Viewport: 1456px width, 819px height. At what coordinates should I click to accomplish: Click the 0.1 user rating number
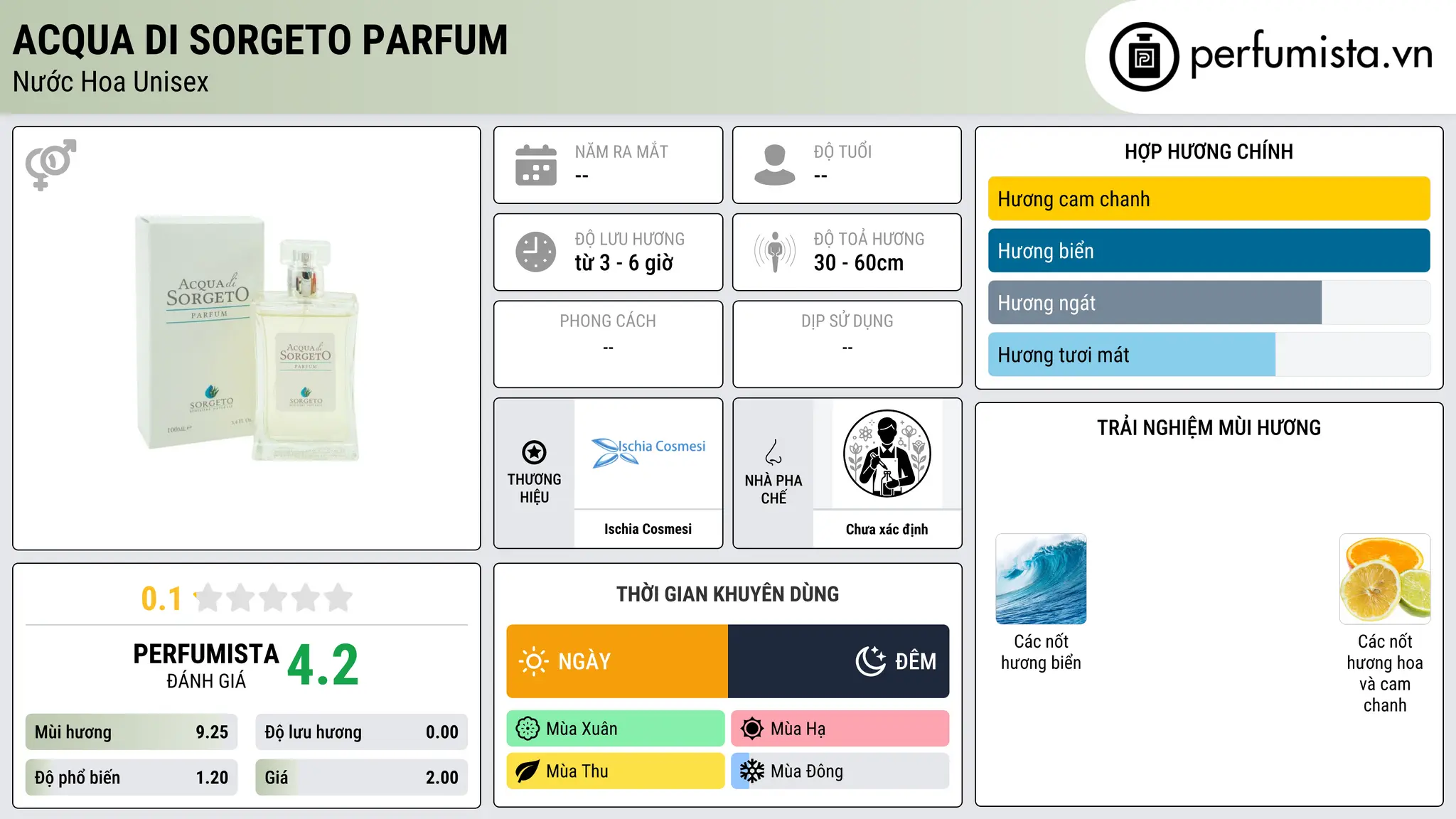pos(161,599)
